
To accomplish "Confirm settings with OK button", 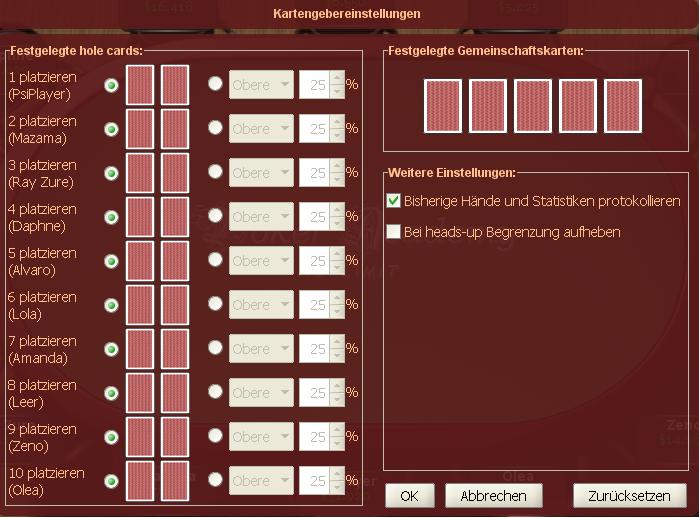I will coord(409,496).
